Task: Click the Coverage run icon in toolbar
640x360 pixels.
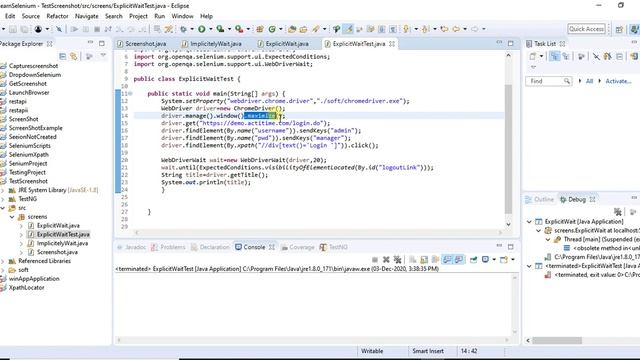Action: [x=220, y=29]
